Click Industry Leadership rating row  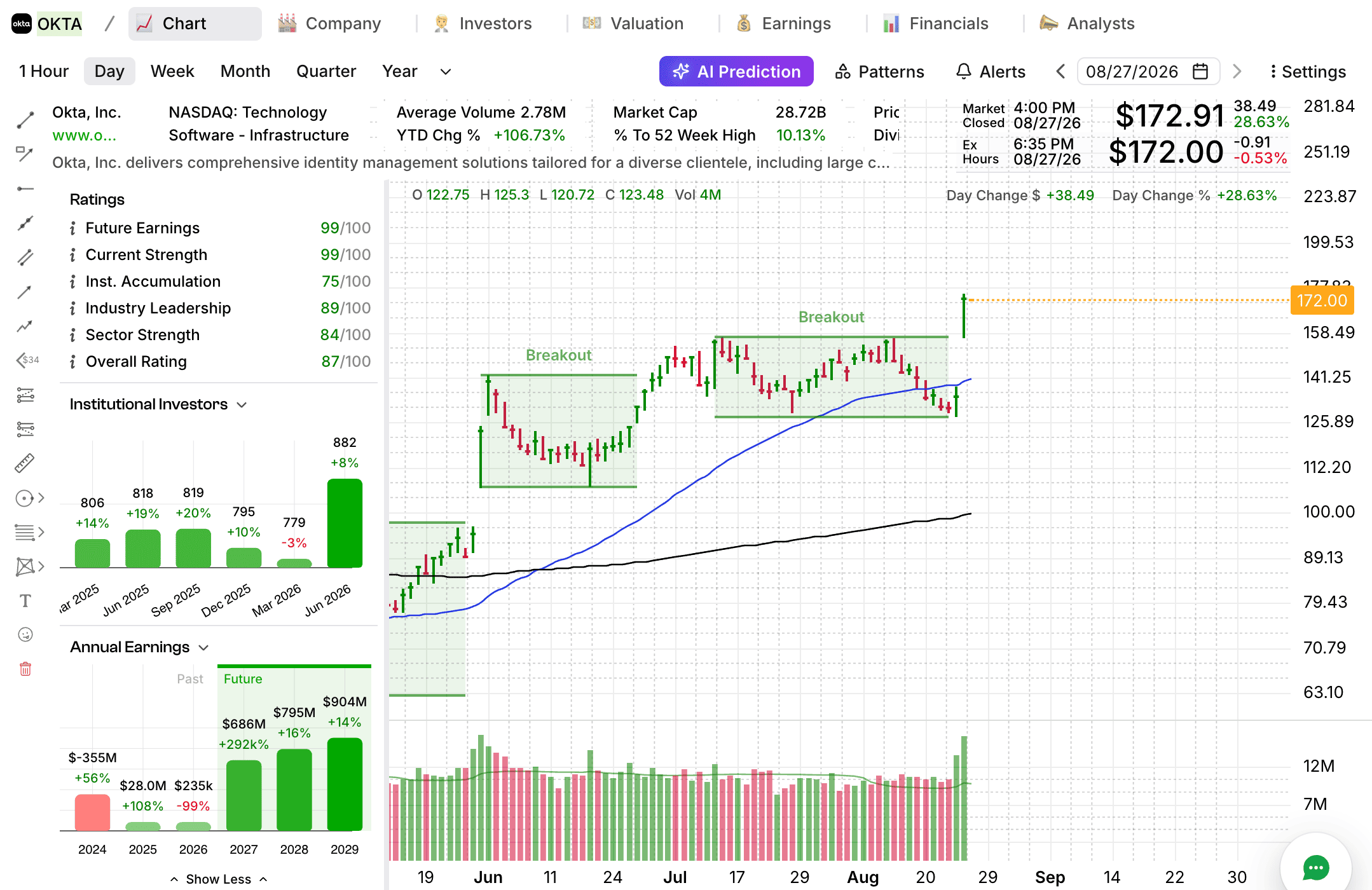coord(219,308)
